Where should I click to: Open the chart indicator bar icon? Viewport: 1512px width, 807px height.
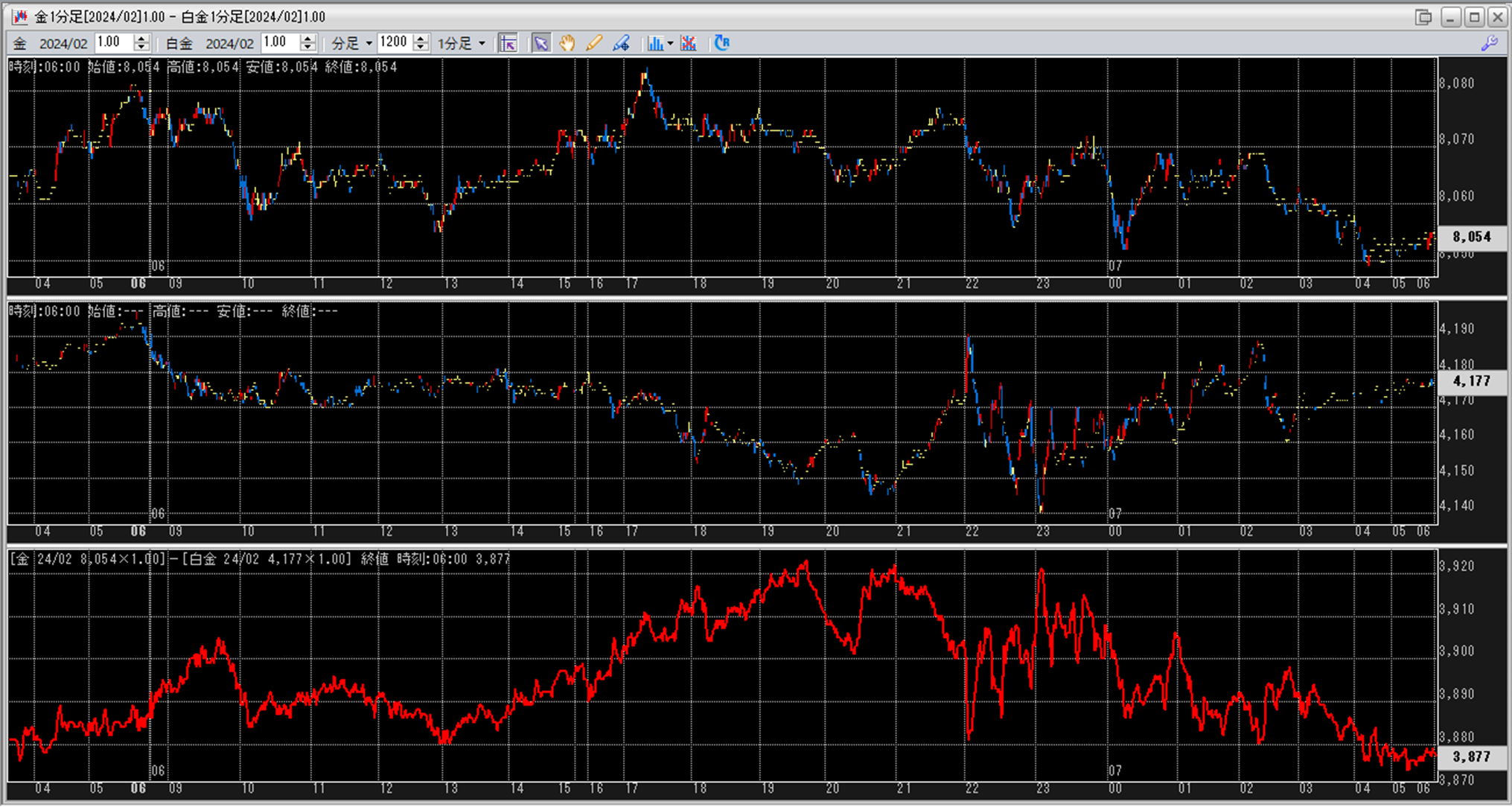pyautogui.click(x=654, y=43)
